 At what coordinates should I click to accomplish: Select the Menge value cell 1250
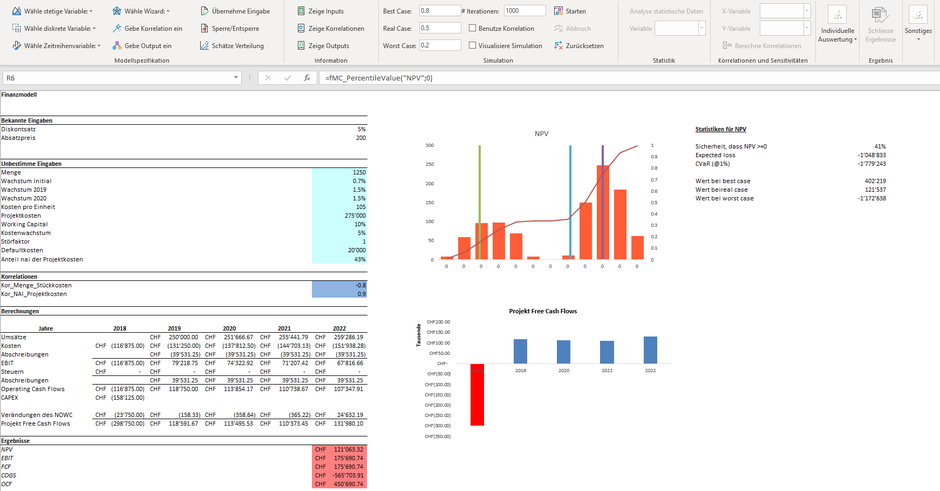[339, 172]
